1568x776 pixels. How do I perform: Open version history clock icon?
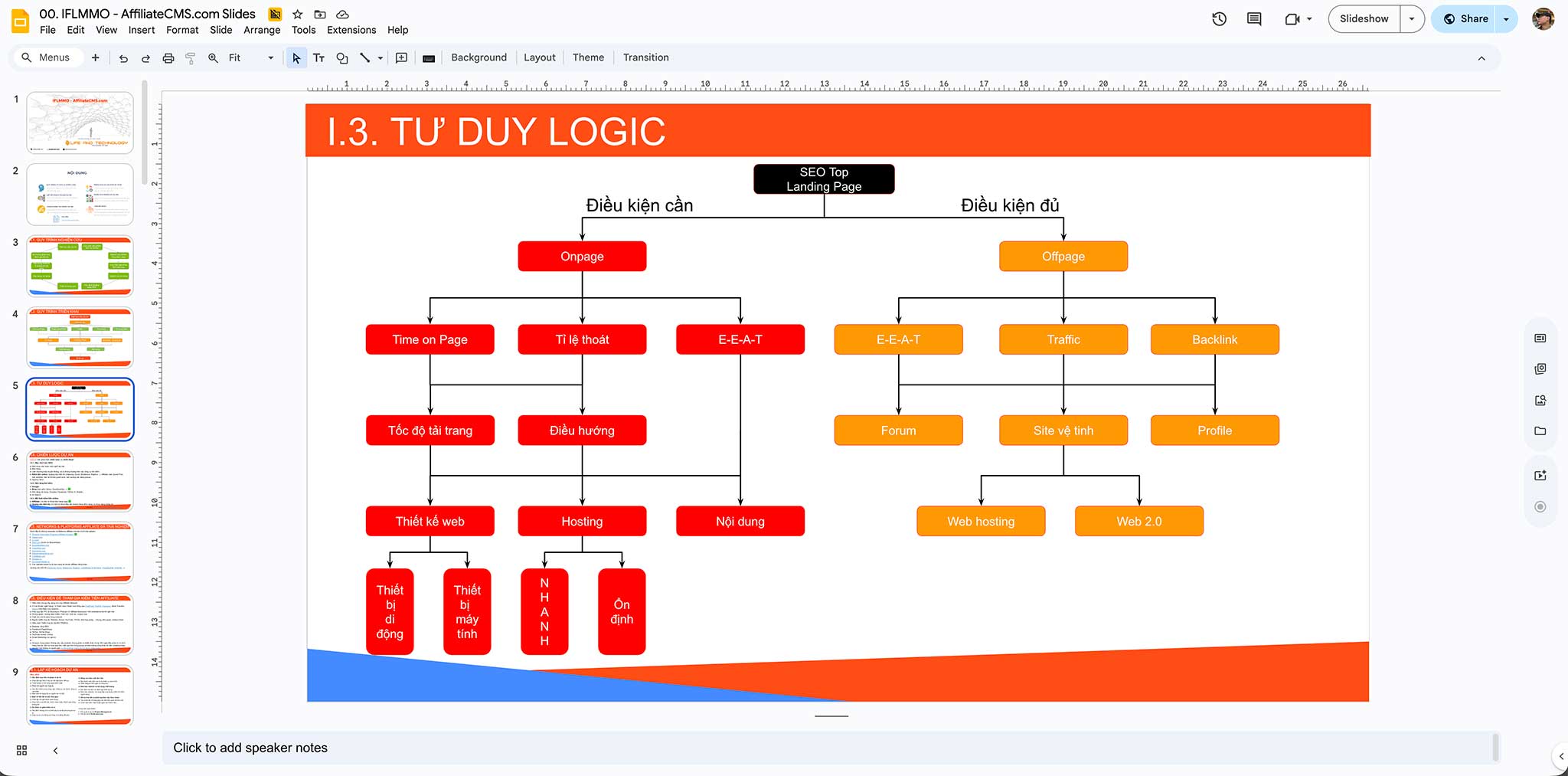[x=1219, y=19]
